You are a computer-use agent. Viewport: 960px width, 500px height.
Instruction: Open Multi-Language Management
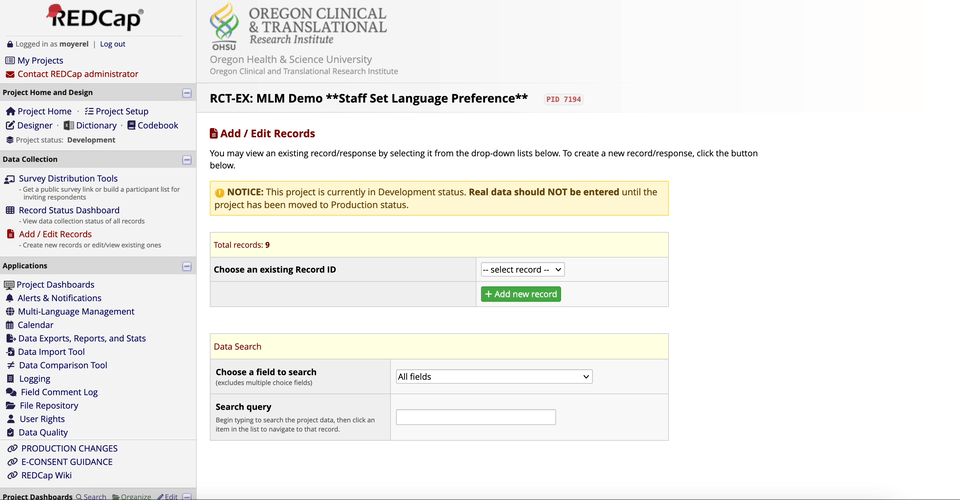[76, 312]
